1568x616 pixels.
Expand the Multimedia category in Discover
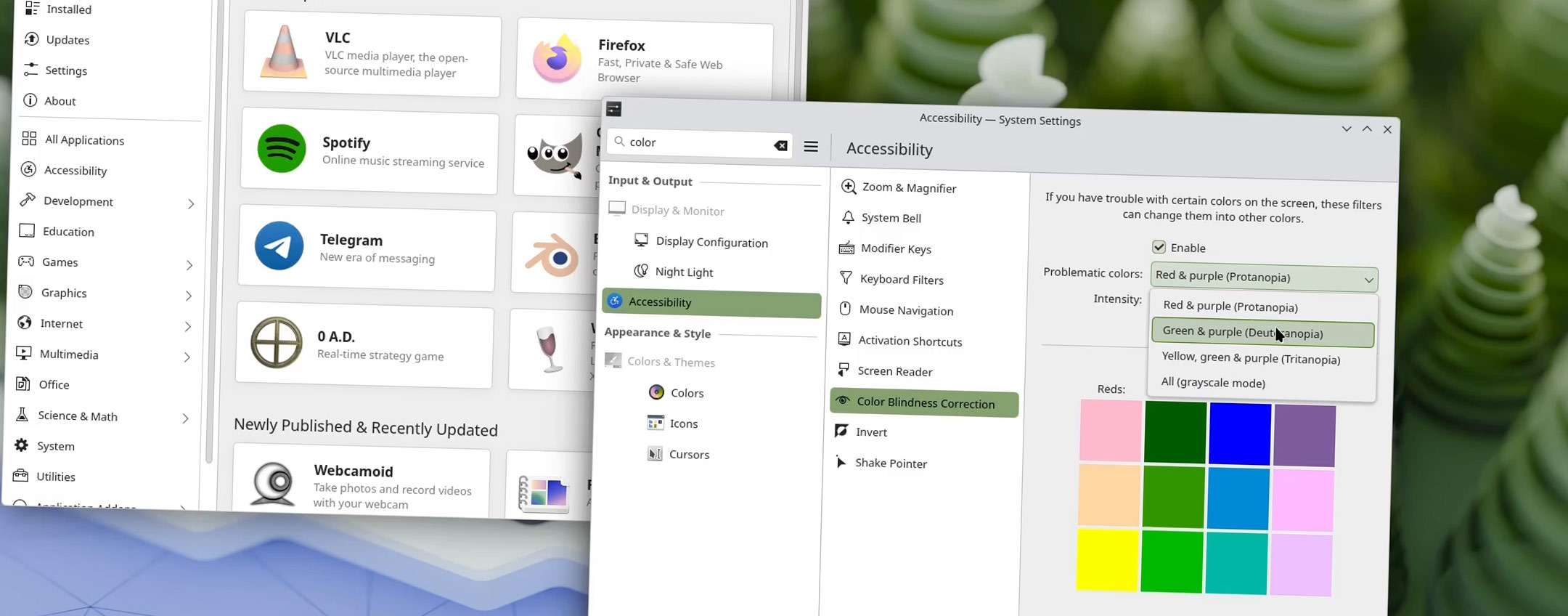(187, 357)
